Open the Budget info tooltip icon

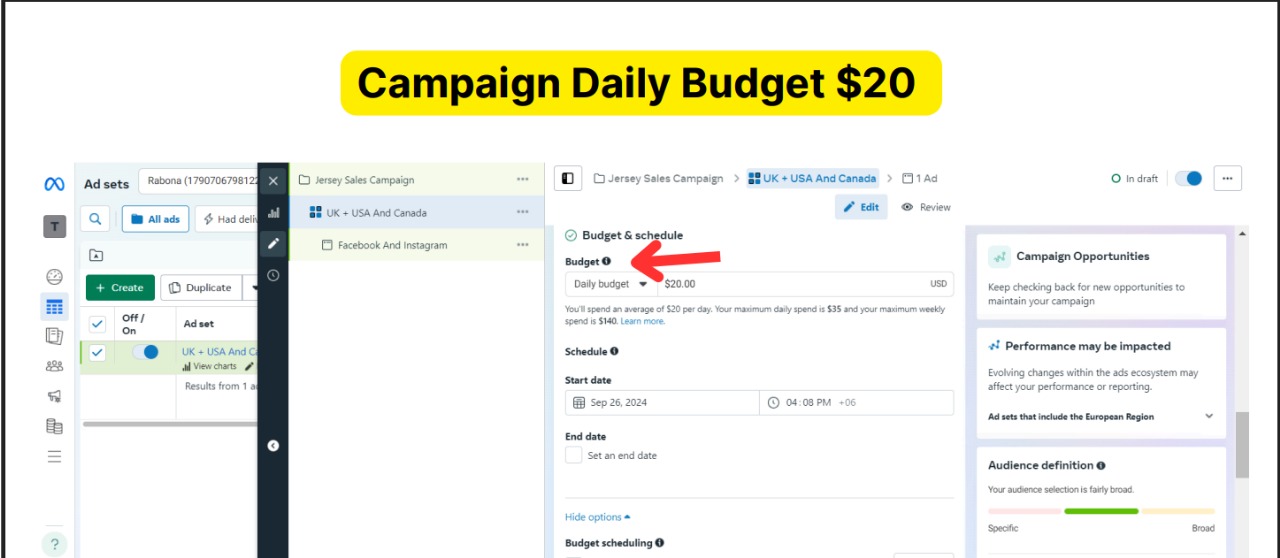click(607, 262)
